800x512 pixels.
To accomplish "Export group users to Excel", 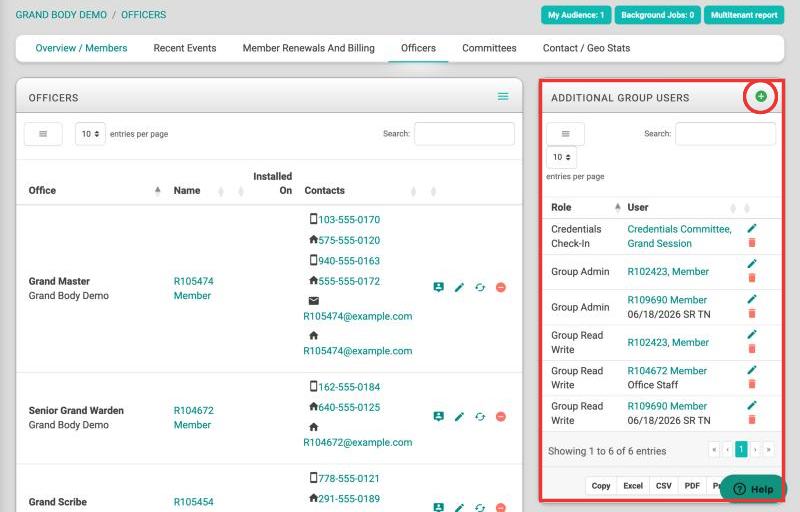I will (x=633, y=486).
